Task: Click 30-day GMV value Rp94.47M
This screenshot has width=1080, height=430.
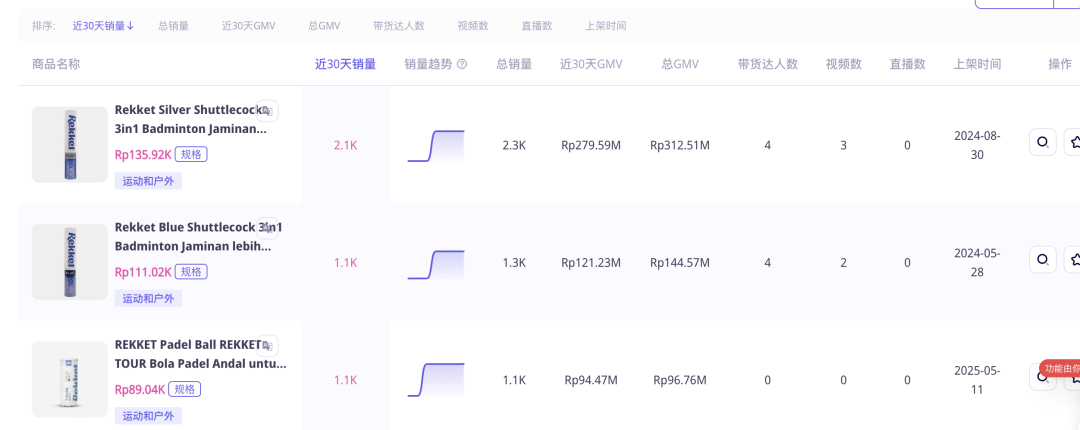Action: pos(591,380)
